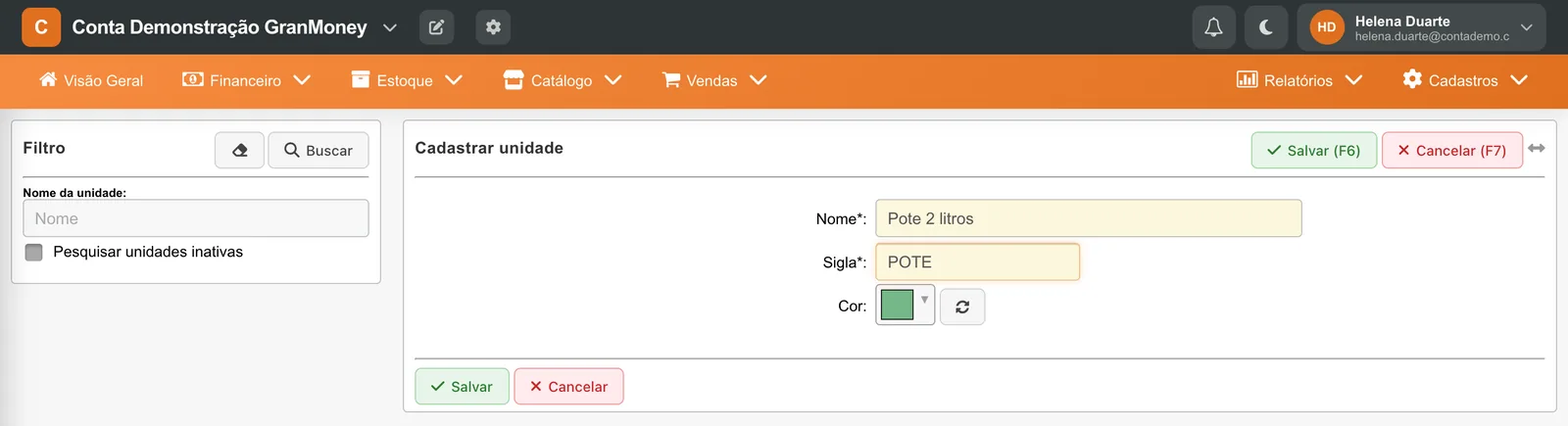The width and height of the screenshot is (1568, 426).
Task: Check Pesquisar unidades inativas checkbox
Action: tap(34, 253)
